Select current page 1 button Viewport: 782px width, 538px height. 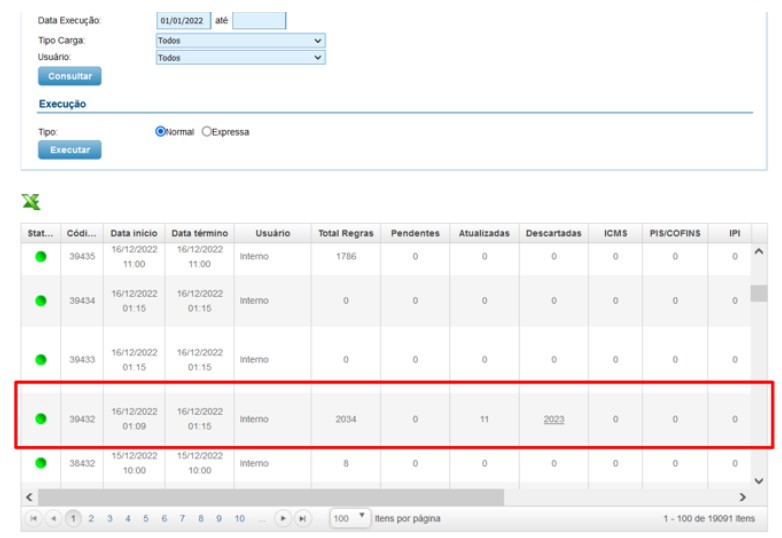(73, 519)
